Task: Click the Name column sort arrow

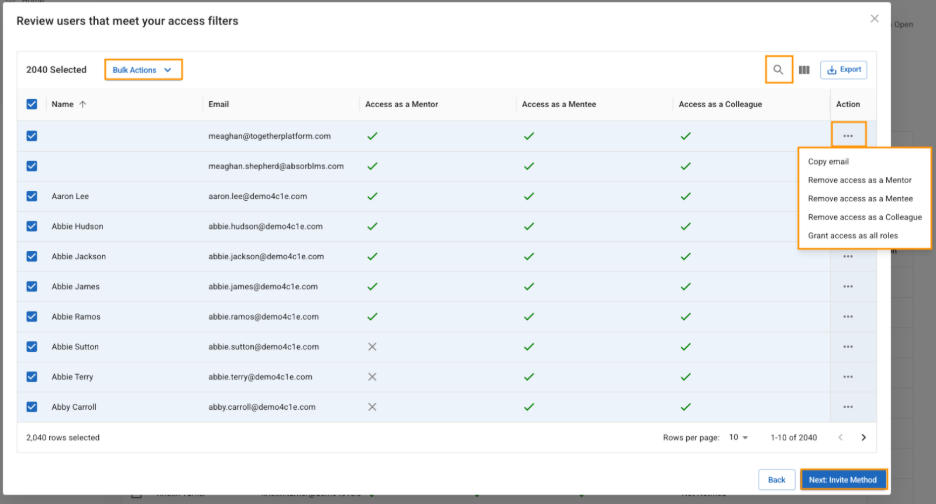Action: point(82,104)
